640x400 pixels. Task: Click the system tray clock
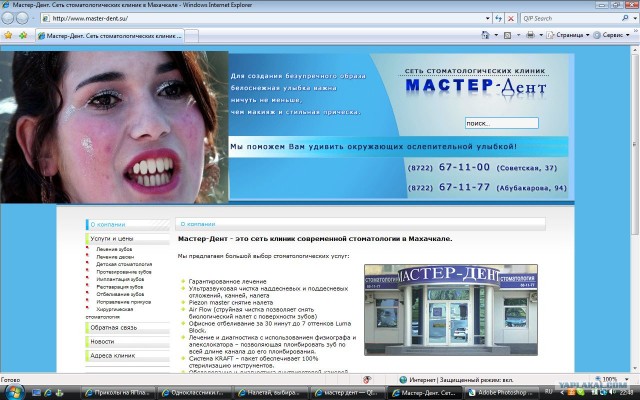tap(627, 392)
